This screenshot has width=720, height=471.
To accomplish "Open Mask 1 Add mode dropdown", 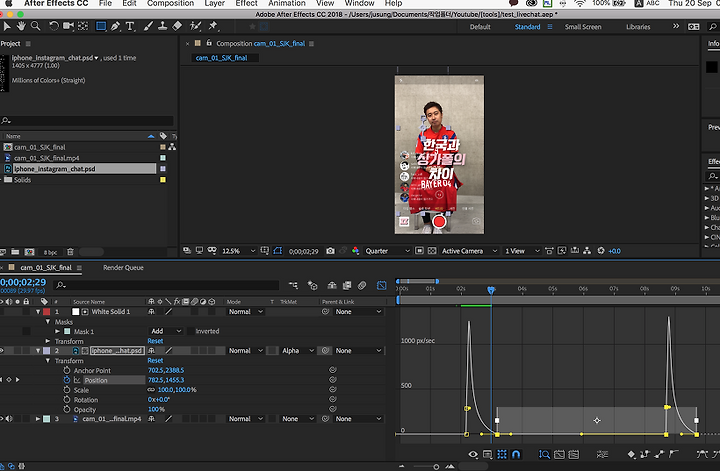I will coord(166,331).
